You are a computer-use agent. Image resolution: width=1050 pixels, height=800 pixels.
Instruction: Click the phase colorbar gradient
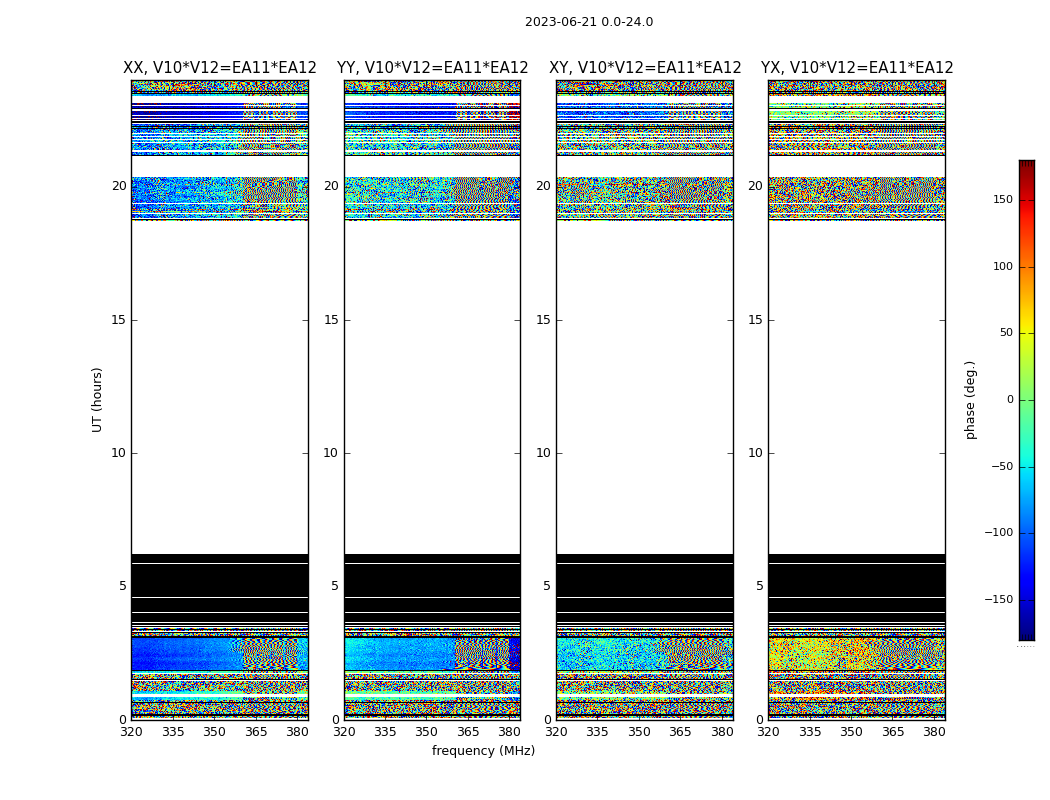pos(1027,400)
